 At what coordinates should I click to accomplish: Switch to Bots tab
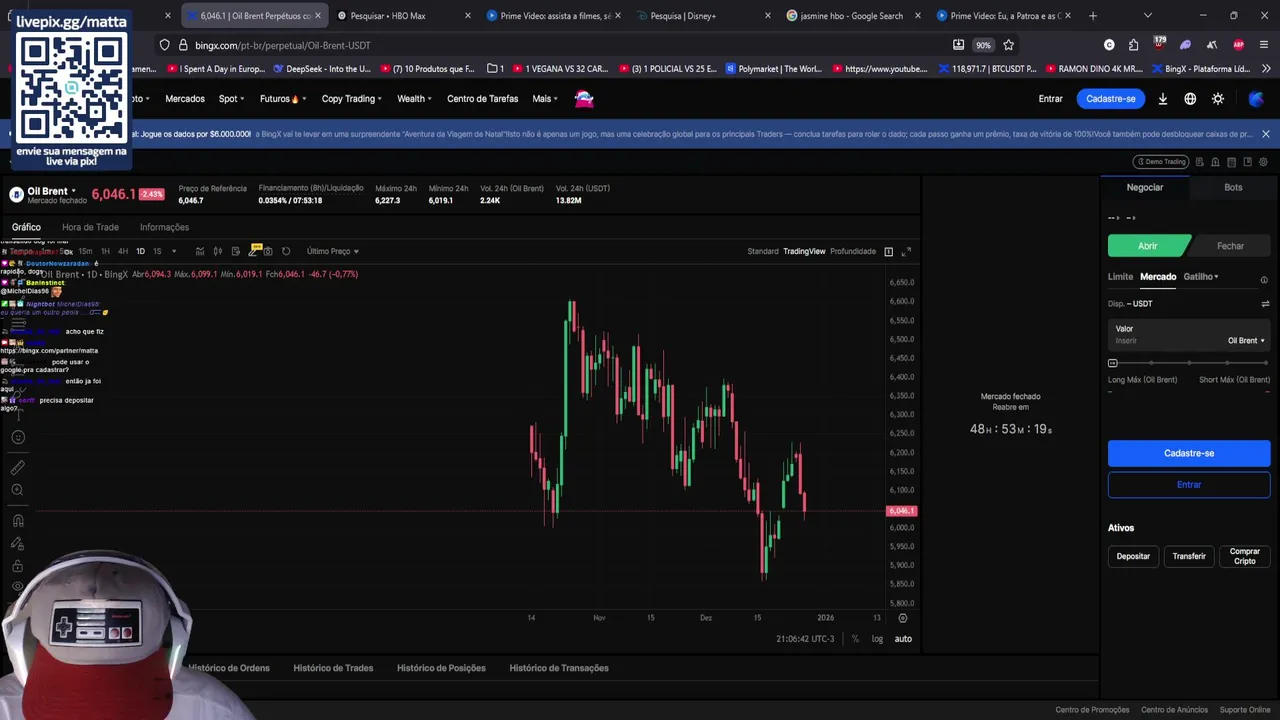click(1233, 187)
